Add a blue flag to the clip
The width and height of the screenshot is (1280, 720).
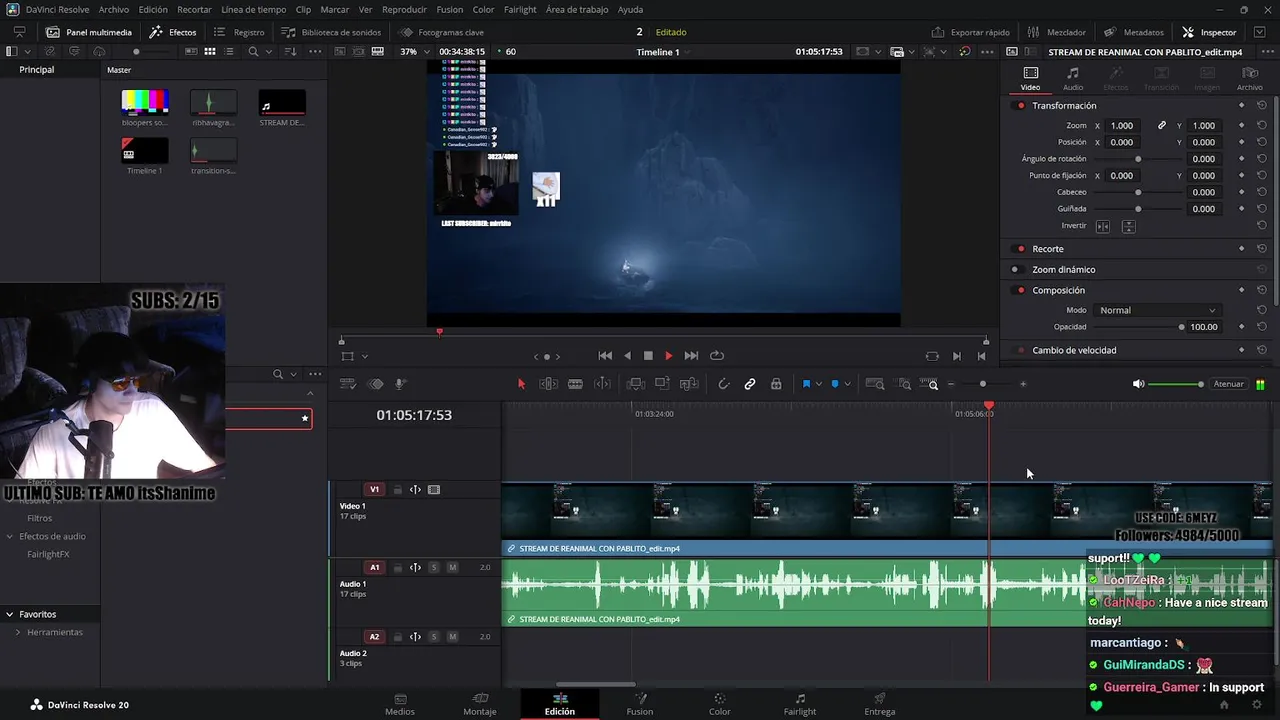coord(806,384)
